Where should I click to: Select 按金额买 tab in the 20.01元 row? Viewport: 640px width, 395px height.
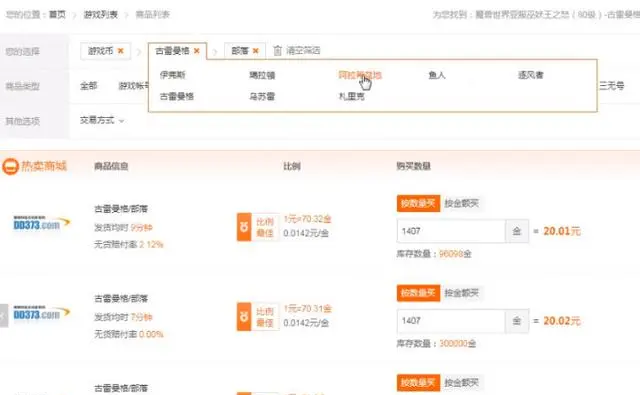point(462,203)
